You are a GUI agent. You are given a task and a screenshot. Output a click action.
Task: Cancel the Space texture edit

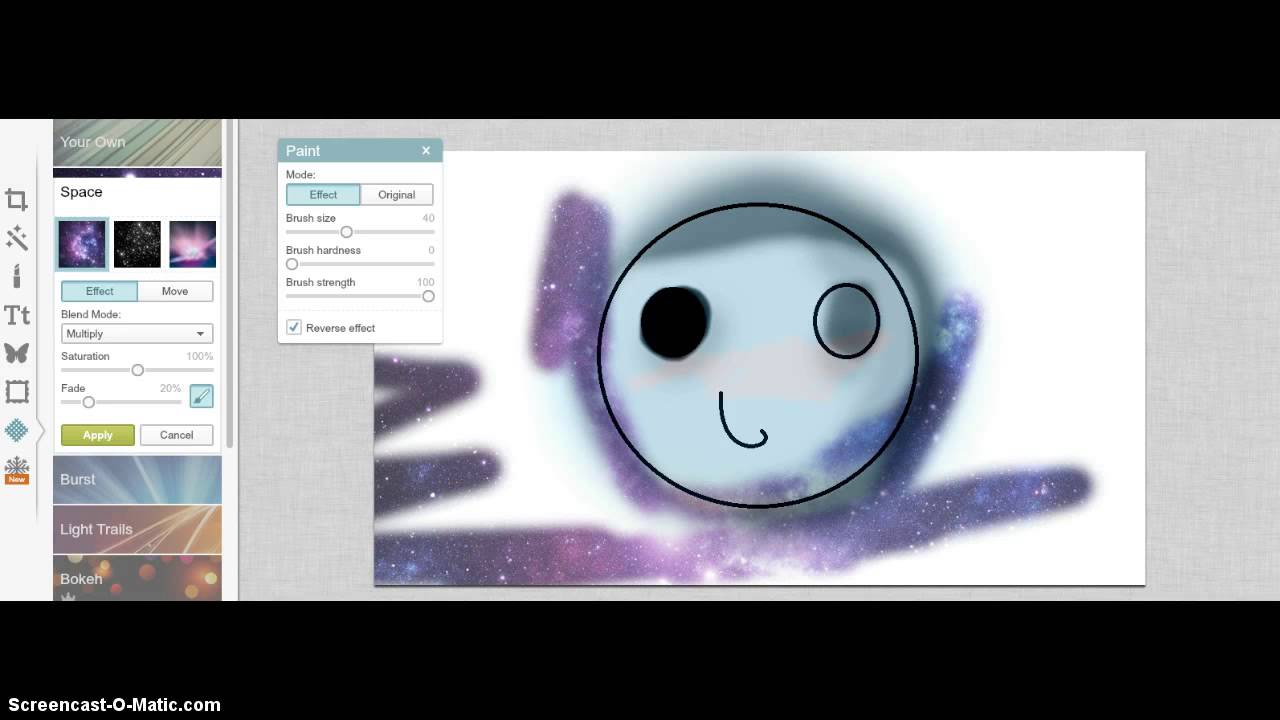(176, 435)
